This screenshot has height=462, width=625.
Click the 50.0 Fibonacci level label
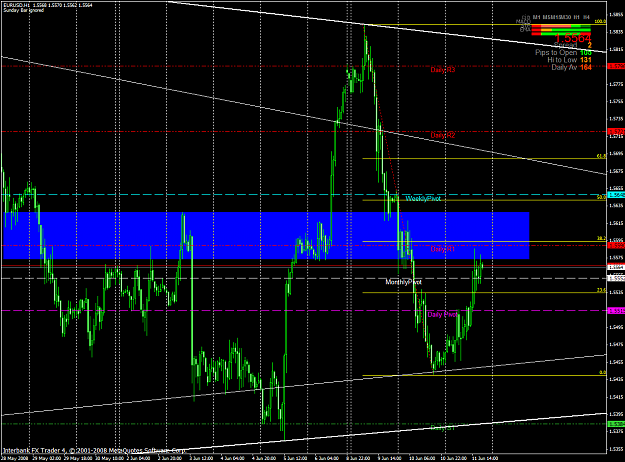pyautogui.click(x=601, y=197)
